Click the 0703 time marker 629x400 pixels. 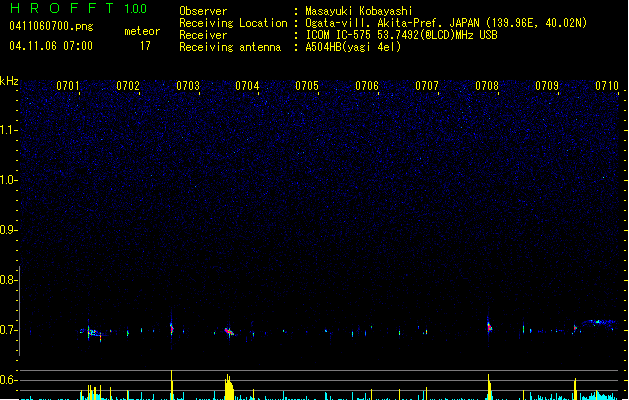click(x=188, y=86)
